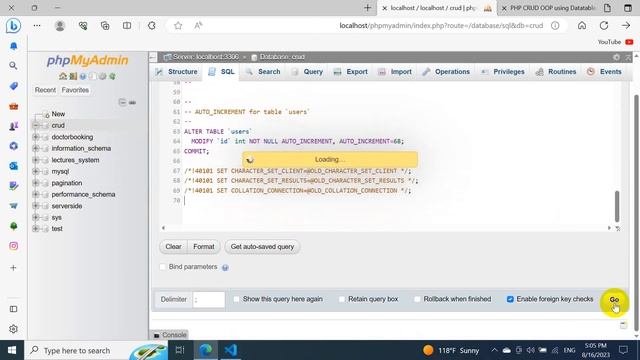
Task: Reload navigation panel with green icon
Action: coord(112,76)
